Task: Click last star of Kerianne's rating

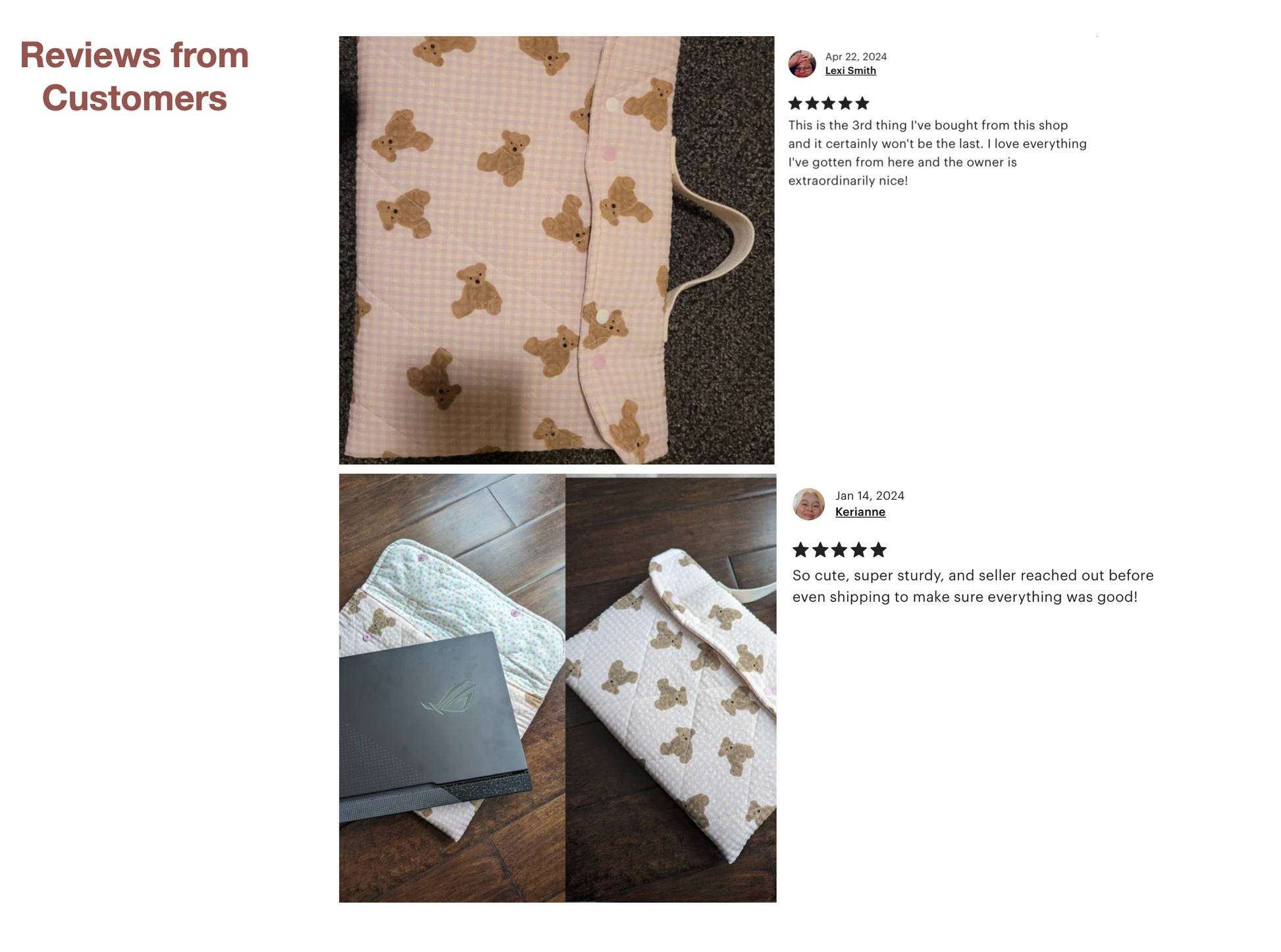Action: (878, 550)
